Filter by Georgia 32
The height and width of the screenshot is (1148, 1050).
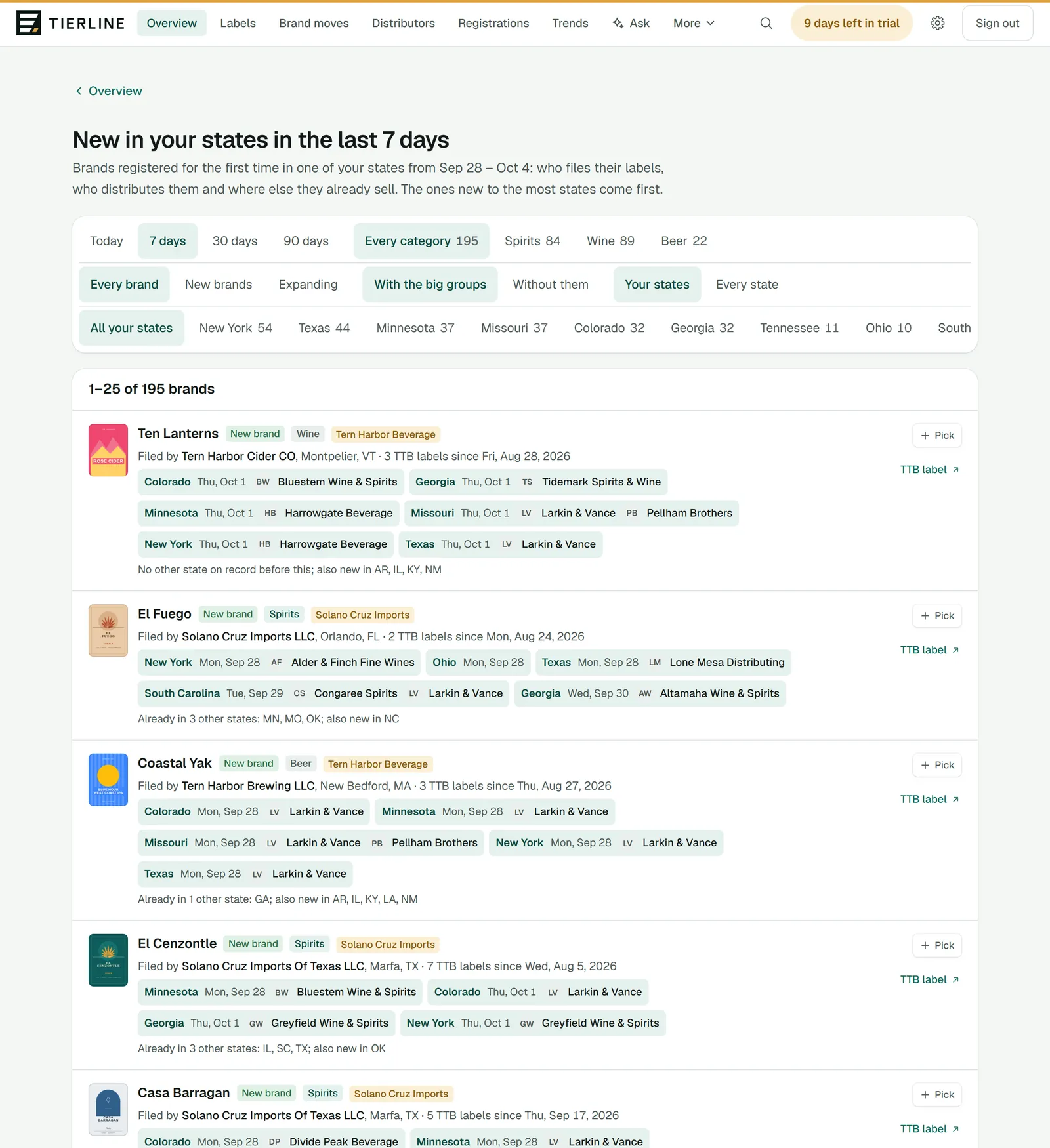pyautogui.click(x=702, y=328)
